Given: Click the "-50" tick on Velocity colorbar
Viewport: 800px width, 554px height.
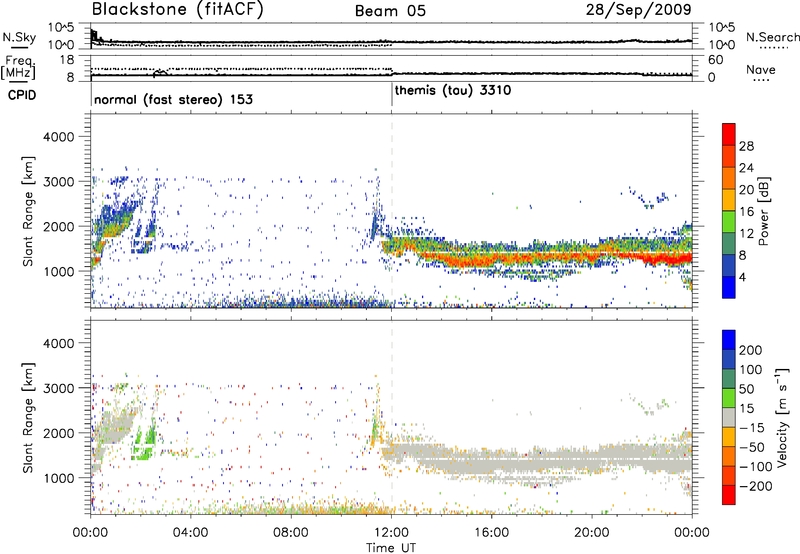Looking at the screenshot, I should (x=751, y=447).
